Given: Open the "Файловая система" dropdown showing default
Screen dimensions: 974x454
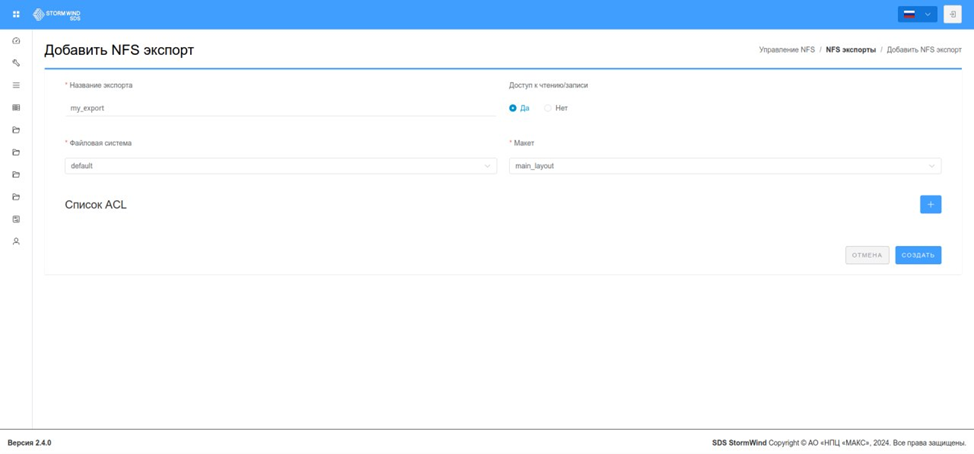Looking at the screenshot, I should [x=281, y=166].
